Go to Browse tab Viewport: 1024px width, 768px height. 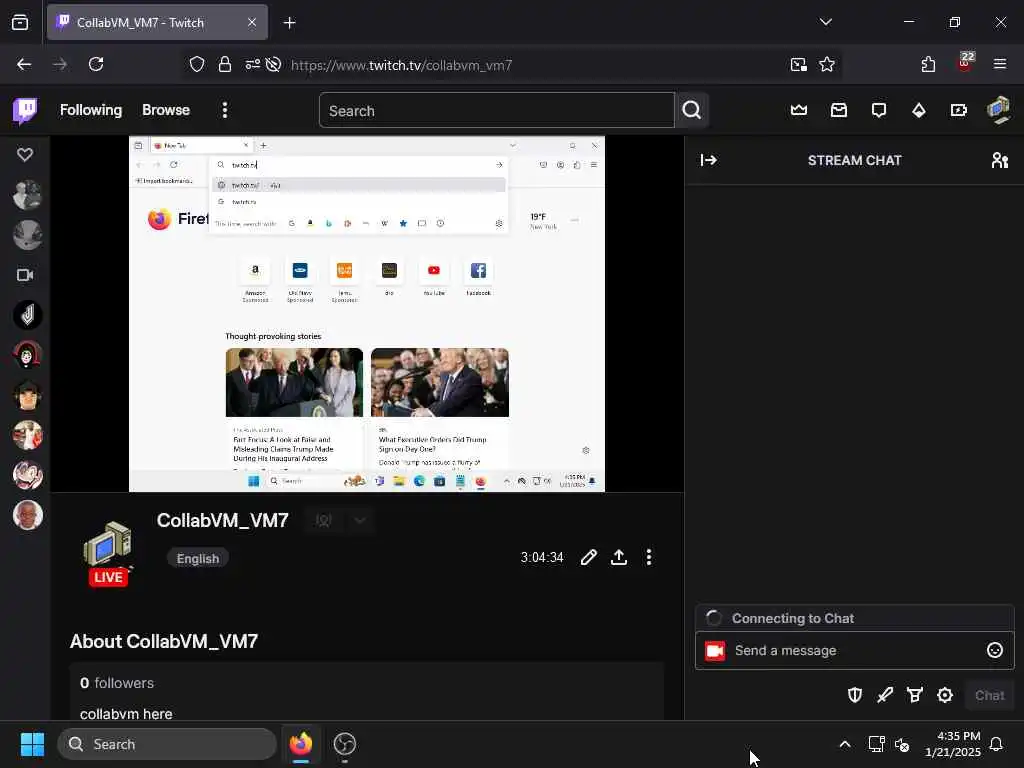tap(166, 110)
